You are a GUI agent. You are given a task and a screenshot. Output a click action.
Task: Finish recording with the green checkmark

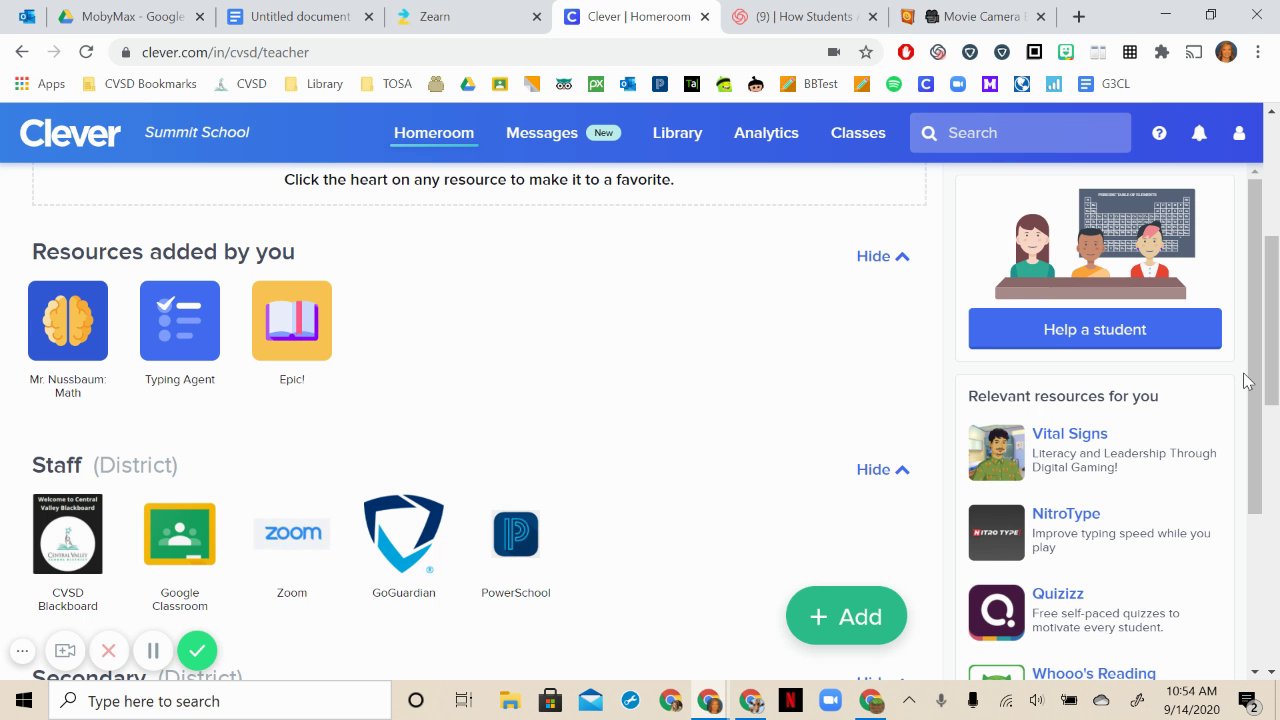tap(197, 651)
